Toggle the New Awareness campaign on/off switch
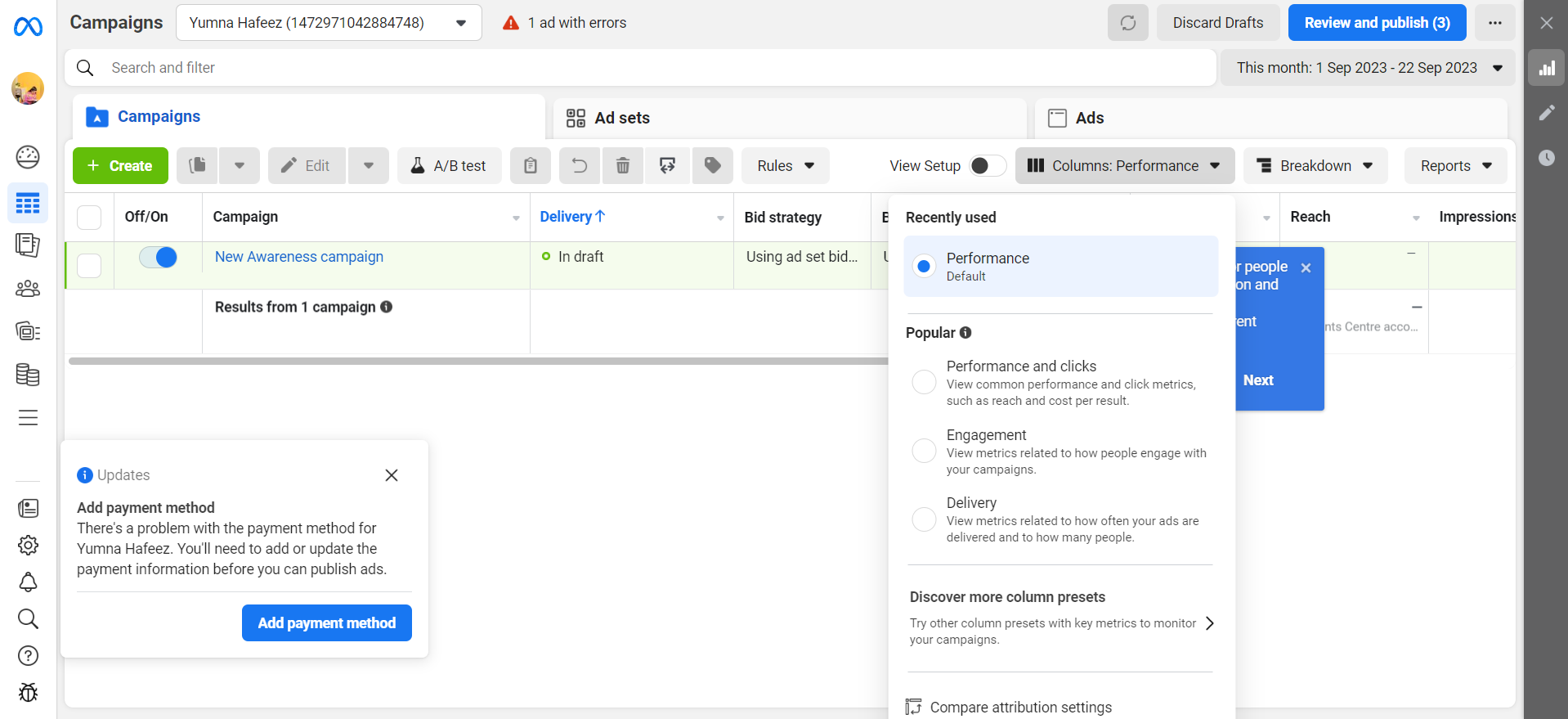Image resolution: width=1568 pixels, height=719 pixels. click(158, 258)
